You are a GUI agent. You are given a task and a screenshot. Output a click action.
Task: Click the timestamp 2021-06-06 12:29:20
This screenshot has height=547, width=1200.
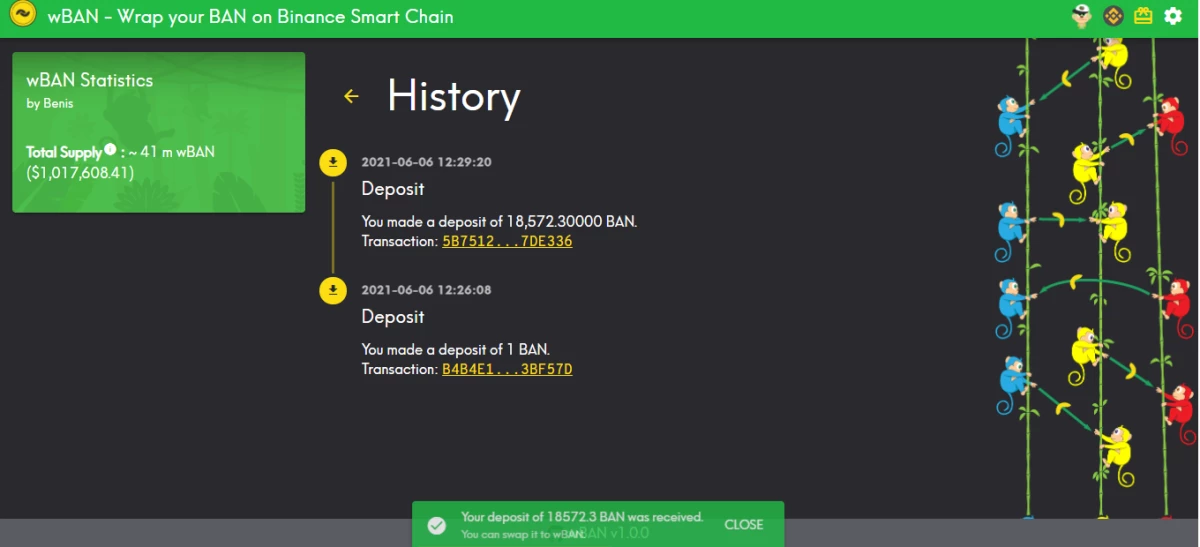[427, 162]
